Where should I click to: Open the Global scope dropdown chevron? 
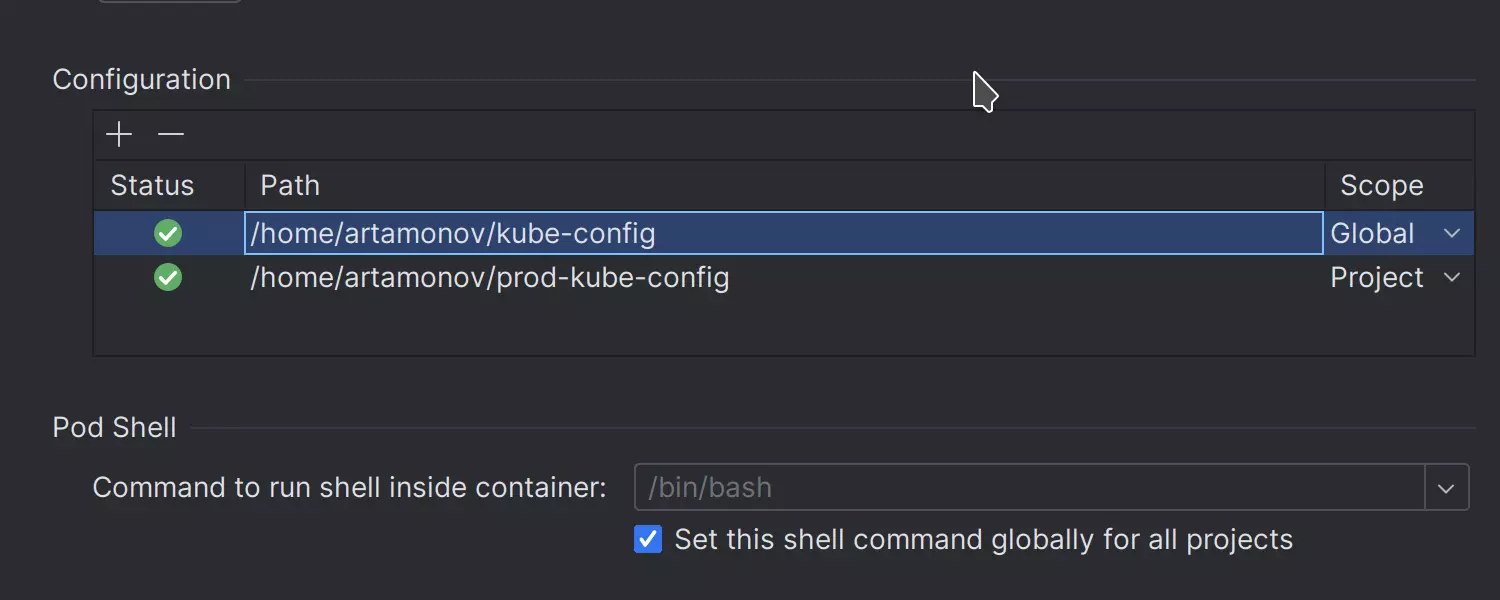1452,233
